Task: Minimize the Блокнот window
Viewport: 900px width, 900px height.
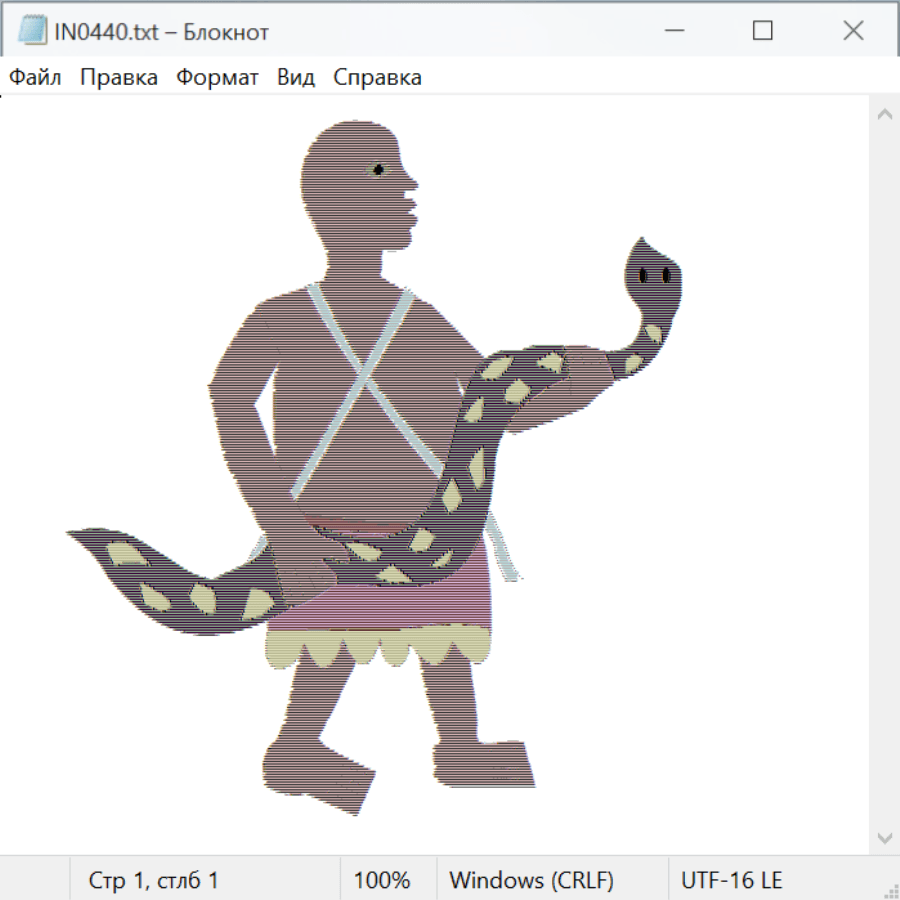Action: pyautogui.click(x=673, y=31)
